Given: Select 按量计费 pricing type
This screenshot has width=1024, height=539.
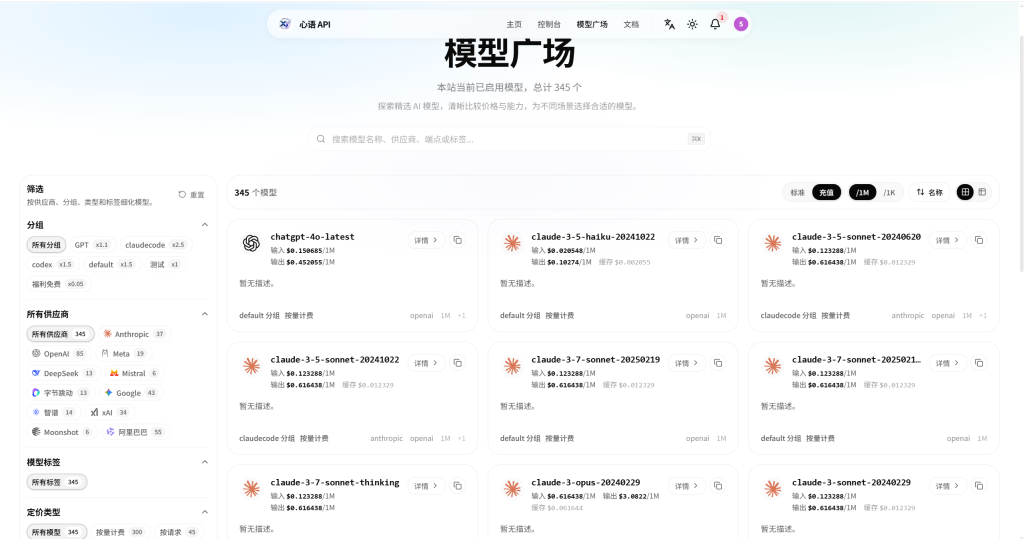Looking at the screenshot, I should pos(120,532).
